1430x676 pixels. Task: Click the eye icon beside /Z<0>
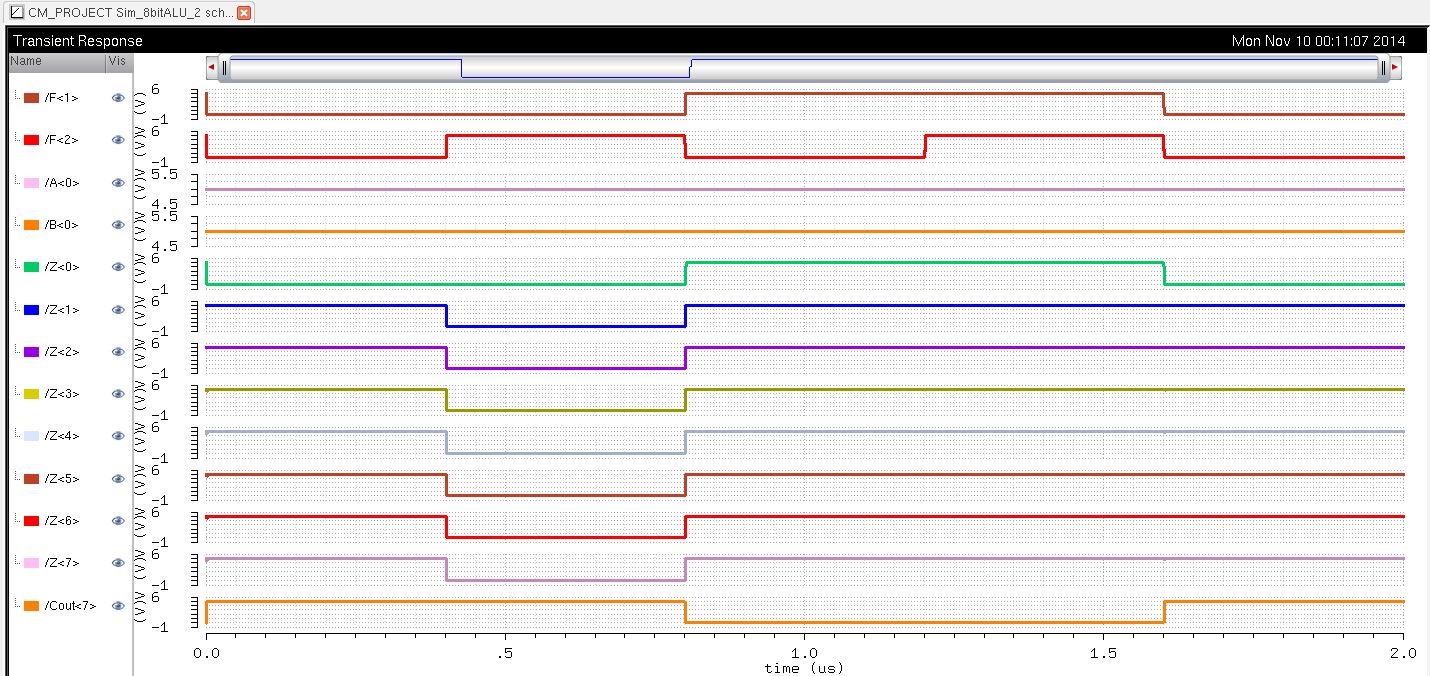[118, 267]
